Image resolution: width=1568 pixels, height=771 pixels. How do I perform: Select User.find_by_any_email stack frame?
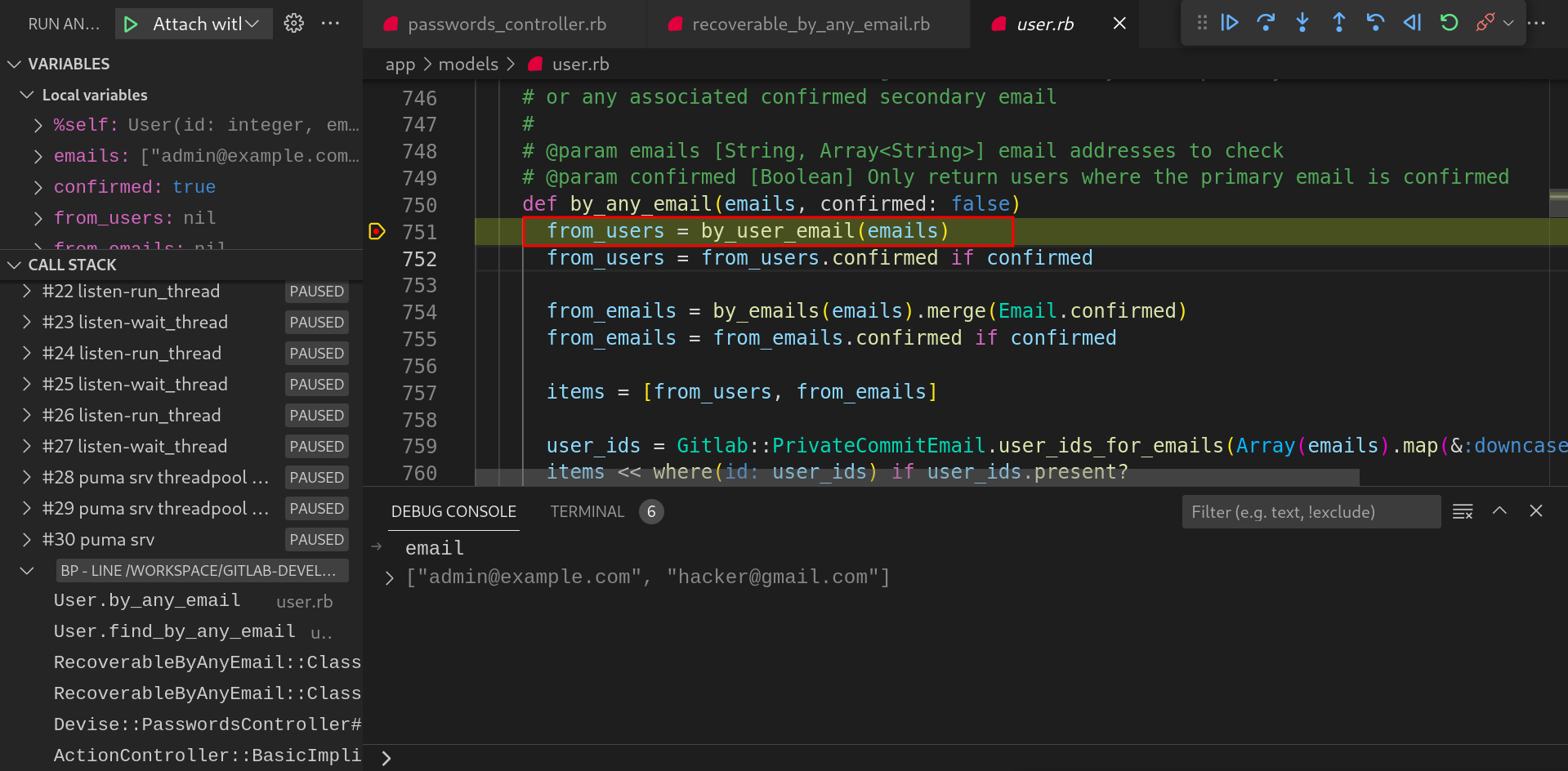[181, 632]
